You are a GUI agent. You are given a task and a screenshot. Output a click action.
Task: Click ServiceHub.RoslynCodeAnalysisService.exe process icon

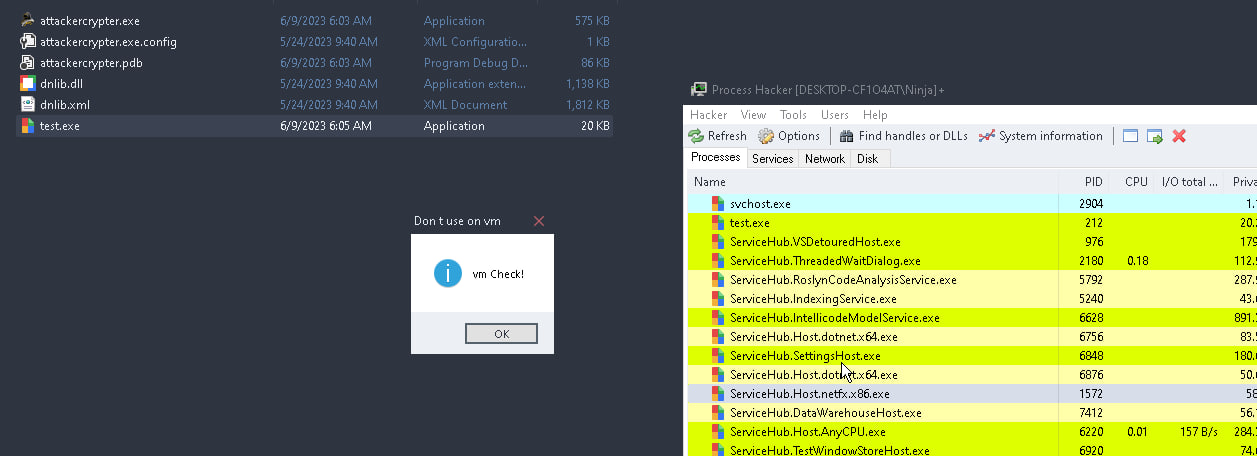click(x=717, y=280)
